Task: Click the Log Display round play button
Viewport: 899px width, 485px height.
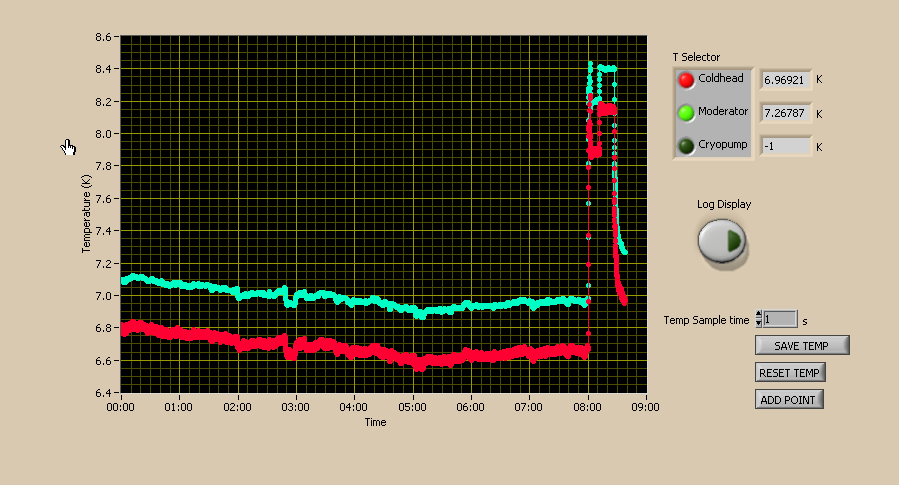Action: pyautogui.click(x=722, y=241)
